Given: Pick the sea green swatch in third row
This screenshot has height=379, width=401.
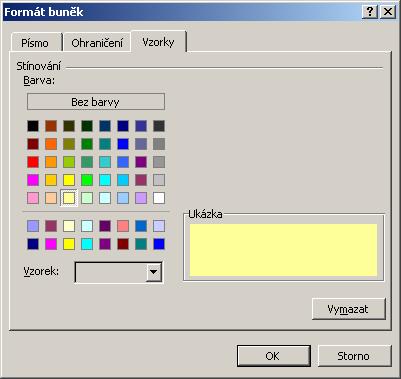Looking at the screenshot, I should pos(87,162).
